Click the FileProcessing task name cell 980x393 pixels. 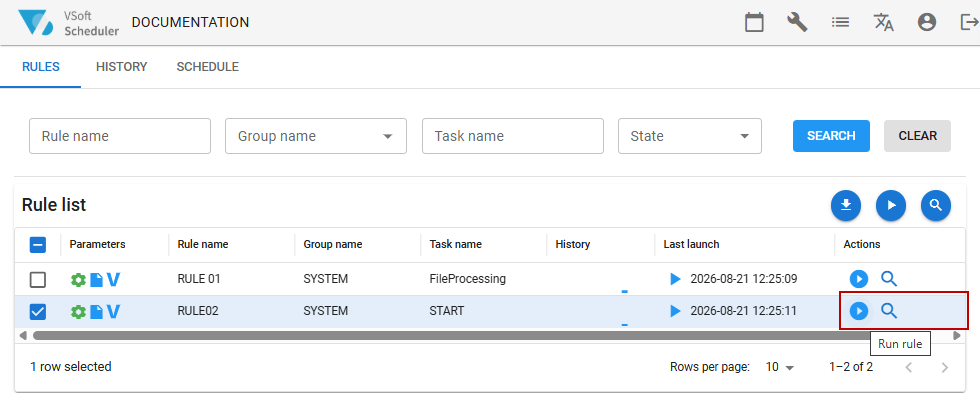(468, 279)
